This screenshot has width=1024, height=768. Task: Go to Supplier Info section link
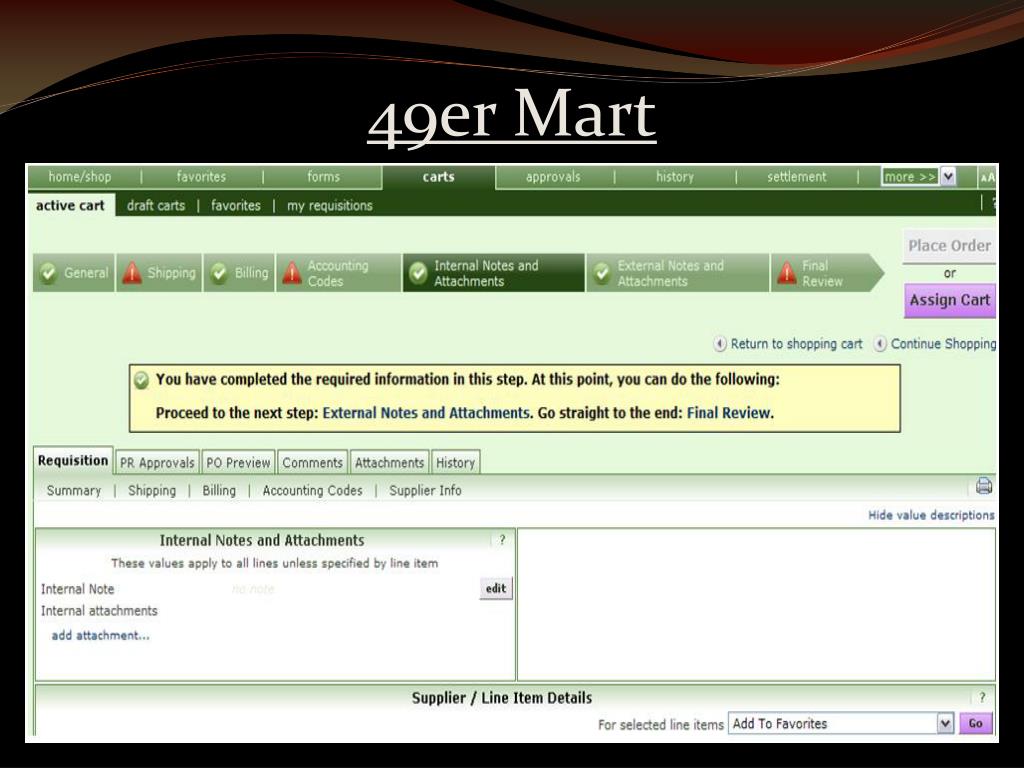[x=425, y=490]
